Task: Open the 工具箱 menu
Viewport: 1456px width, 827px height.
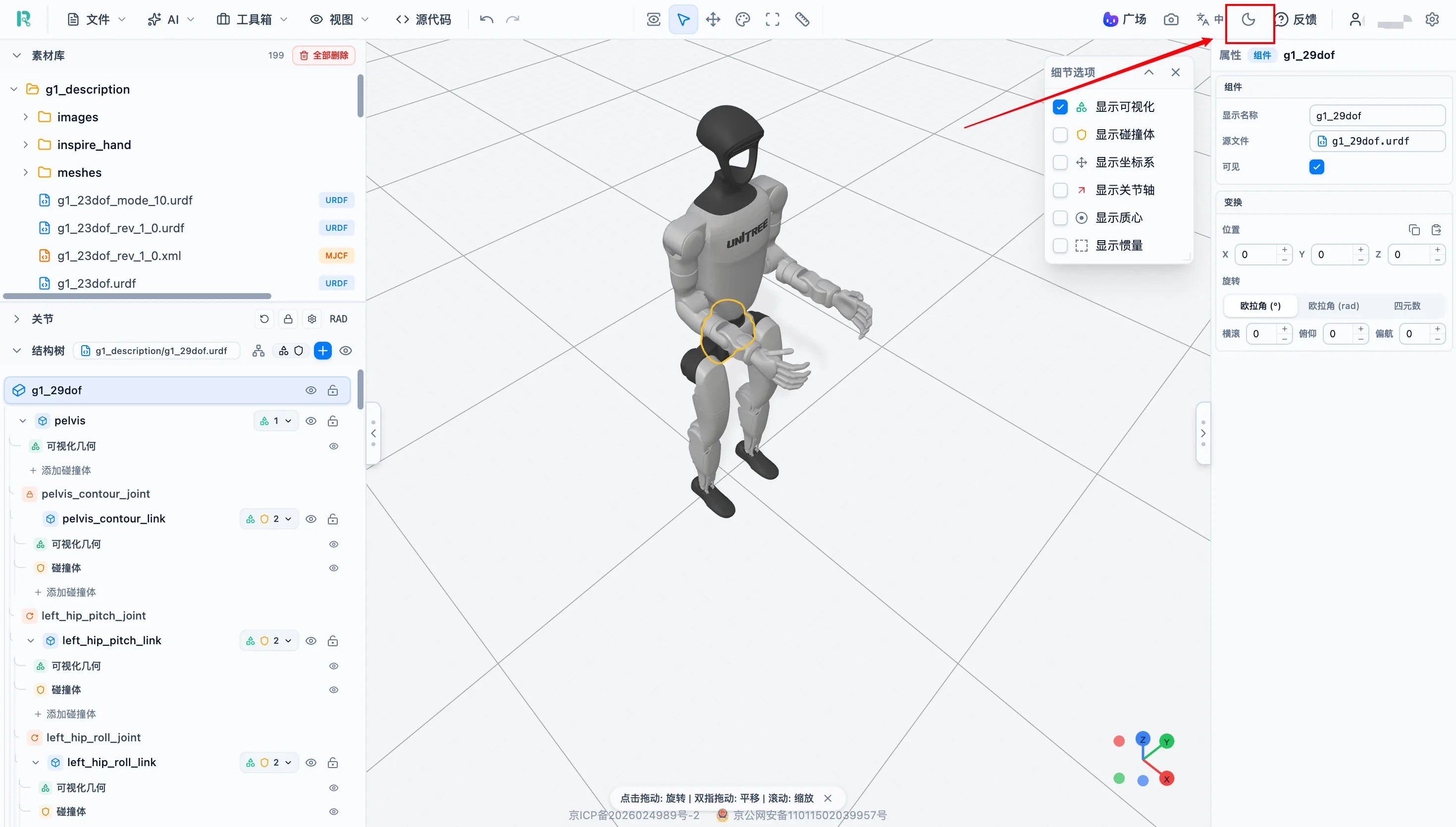Action: [252, 19]
